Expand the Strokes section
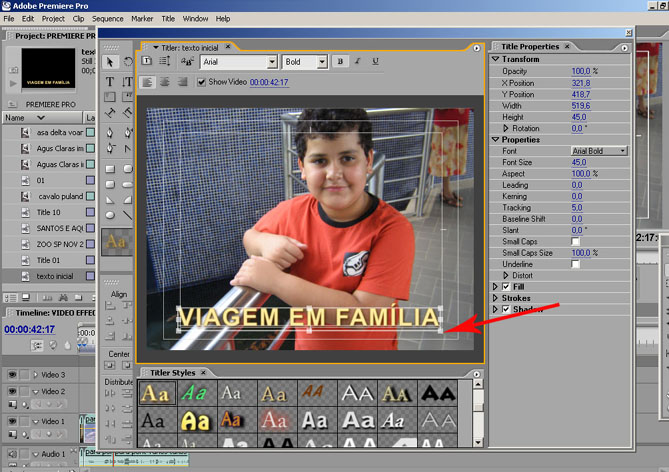 tap(494, 297)
